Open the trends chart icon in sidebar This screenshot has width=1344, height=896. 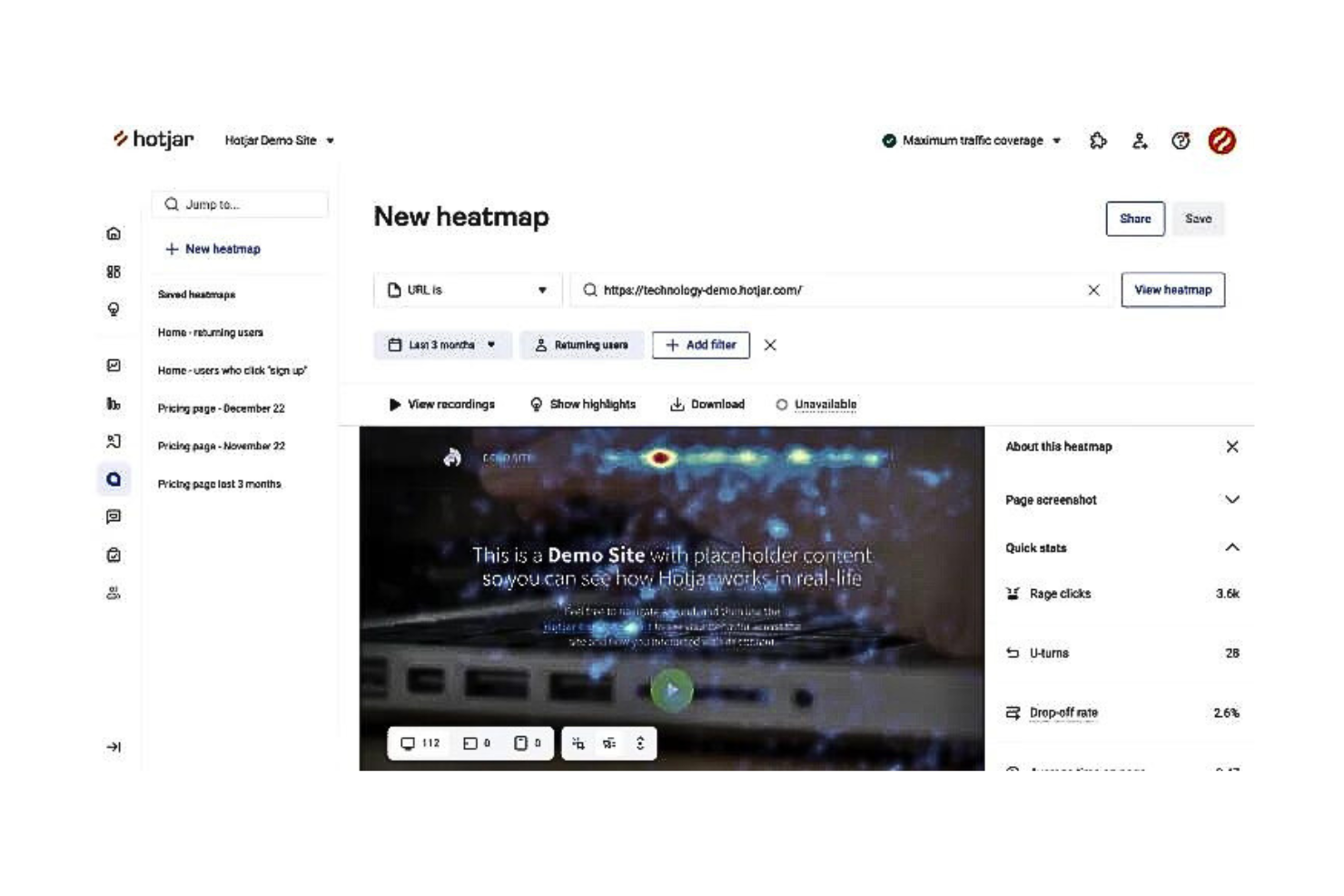coord(114,365)
